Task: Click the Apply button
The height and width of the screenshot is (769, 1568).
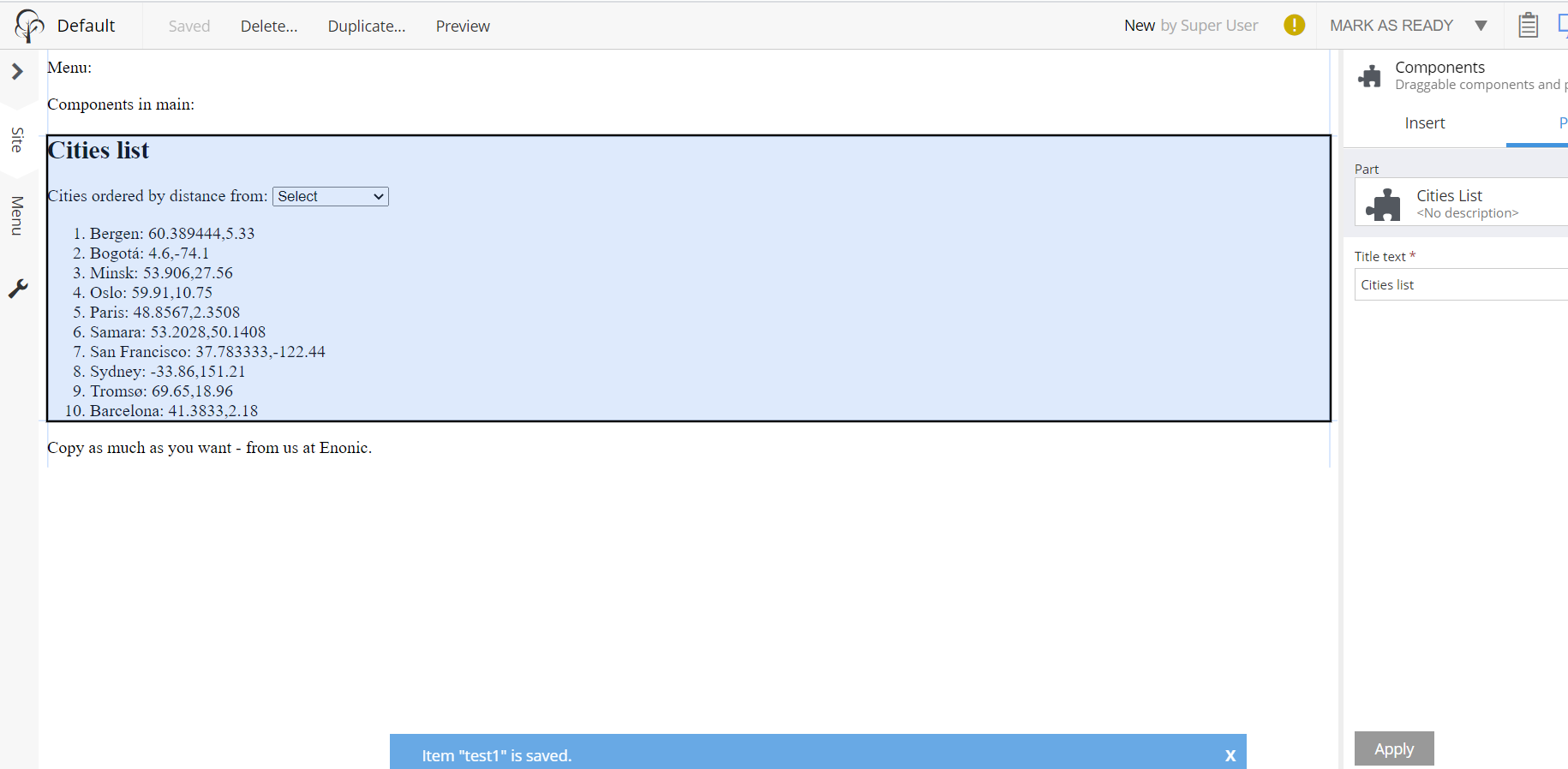Action: pos(1394,748)
